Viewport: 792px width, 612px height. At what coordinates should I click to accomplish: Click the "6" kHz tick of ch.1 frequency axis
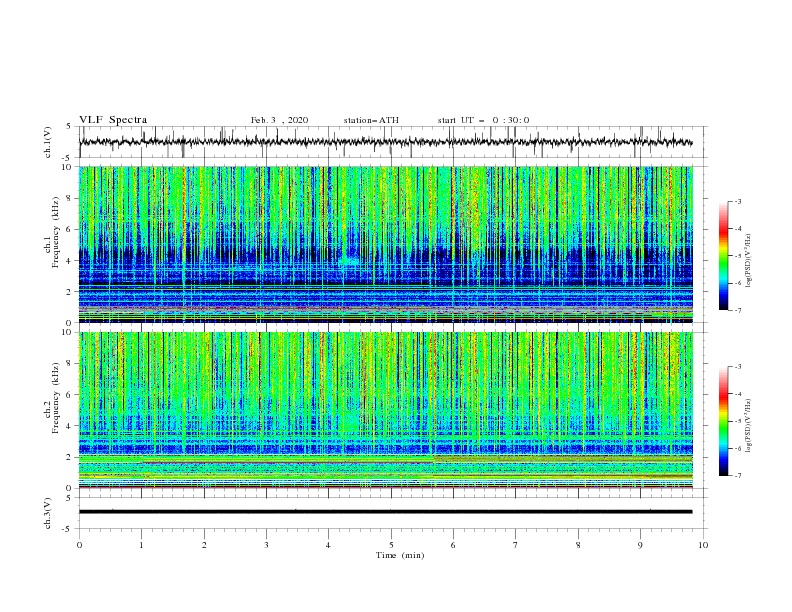click(70, 229)
